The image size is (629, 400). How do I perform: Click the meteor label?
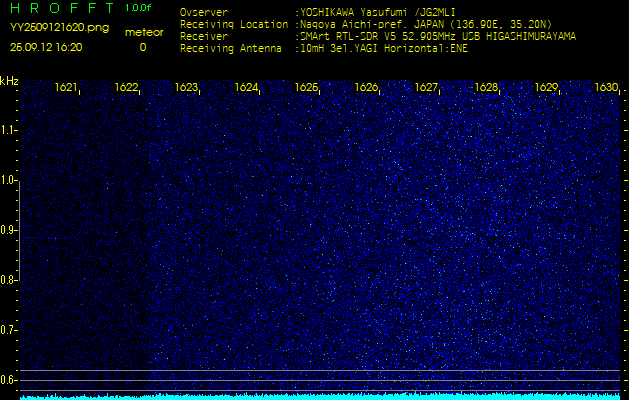pyautogui.click(x=144, y=33)
